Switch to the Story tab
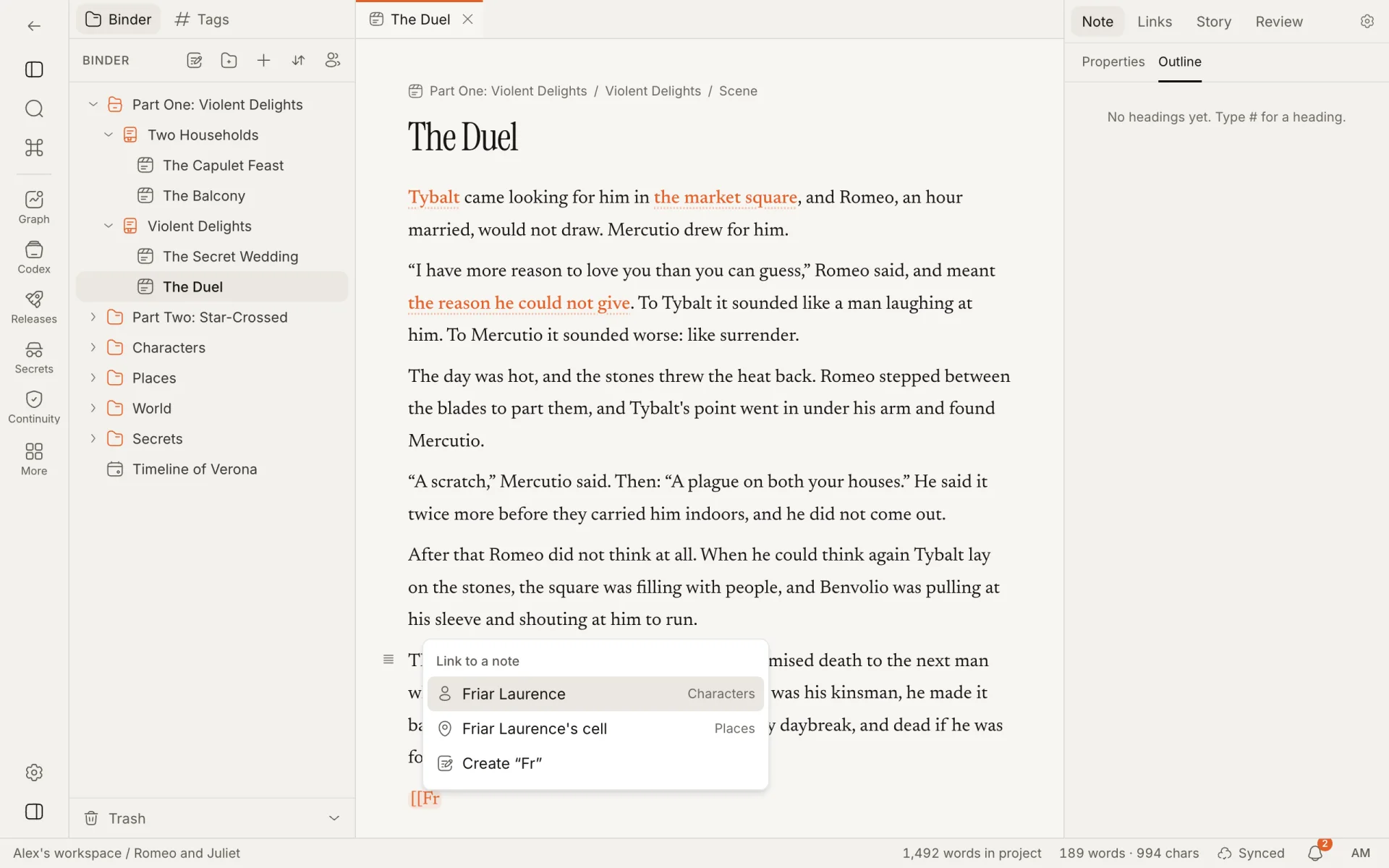Viewport: 1389px width, 868px height. point(1213,22)
